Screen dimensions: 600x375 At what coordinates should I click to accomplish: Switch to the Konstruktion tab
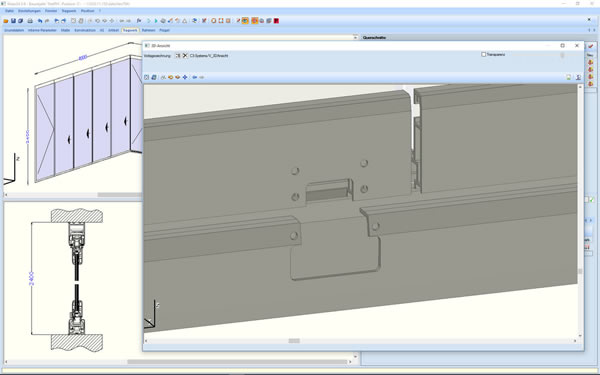(x=85, y=30)
